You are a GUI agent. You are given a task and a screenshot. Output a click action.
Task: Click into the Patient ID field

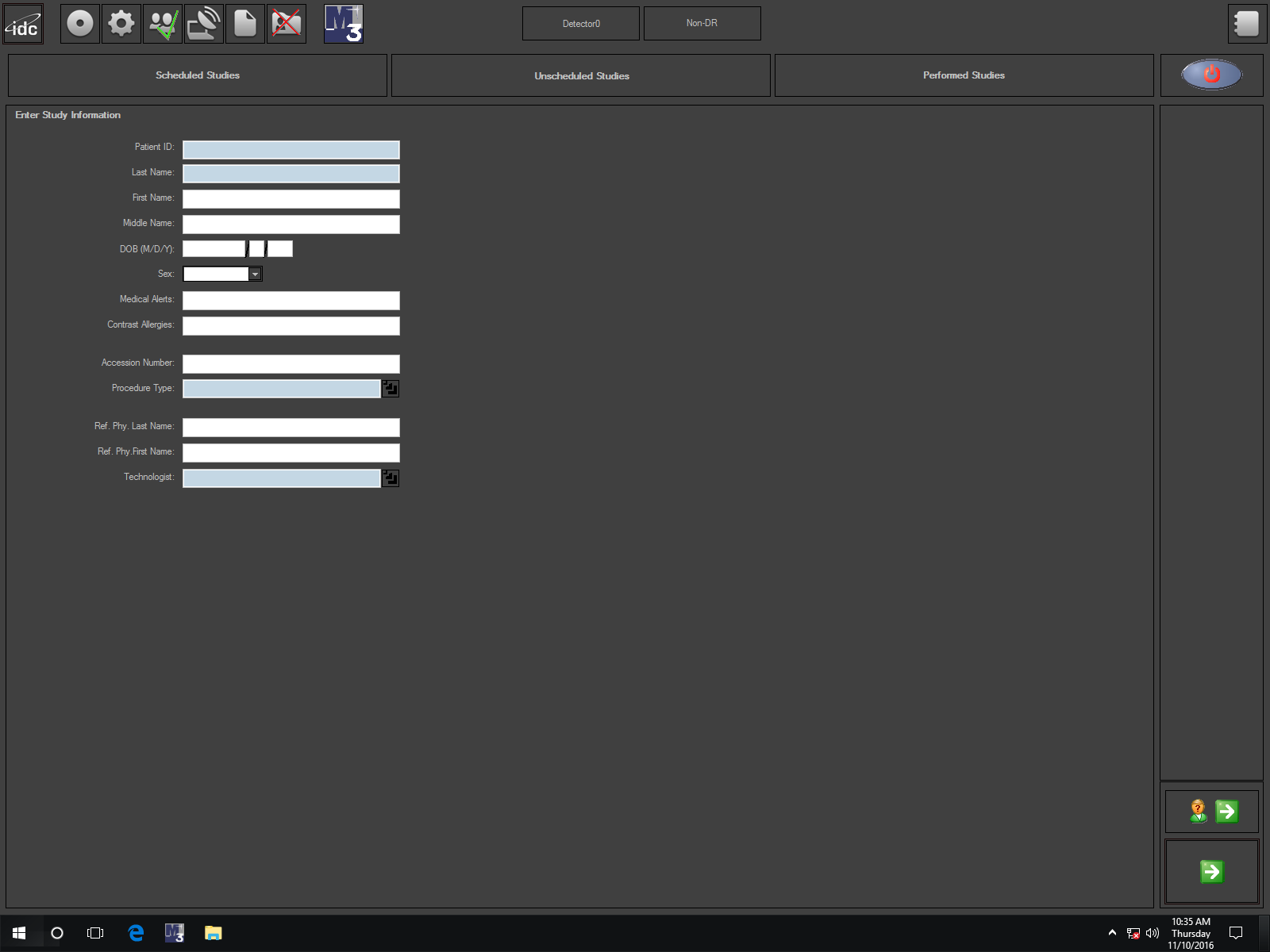tap(291, 150)
